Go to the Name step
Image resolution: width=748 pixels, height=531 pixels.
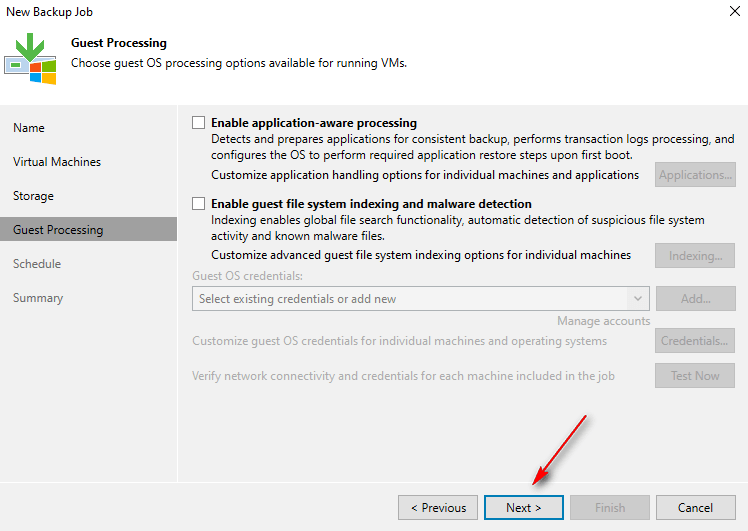[x=29, y=128]
